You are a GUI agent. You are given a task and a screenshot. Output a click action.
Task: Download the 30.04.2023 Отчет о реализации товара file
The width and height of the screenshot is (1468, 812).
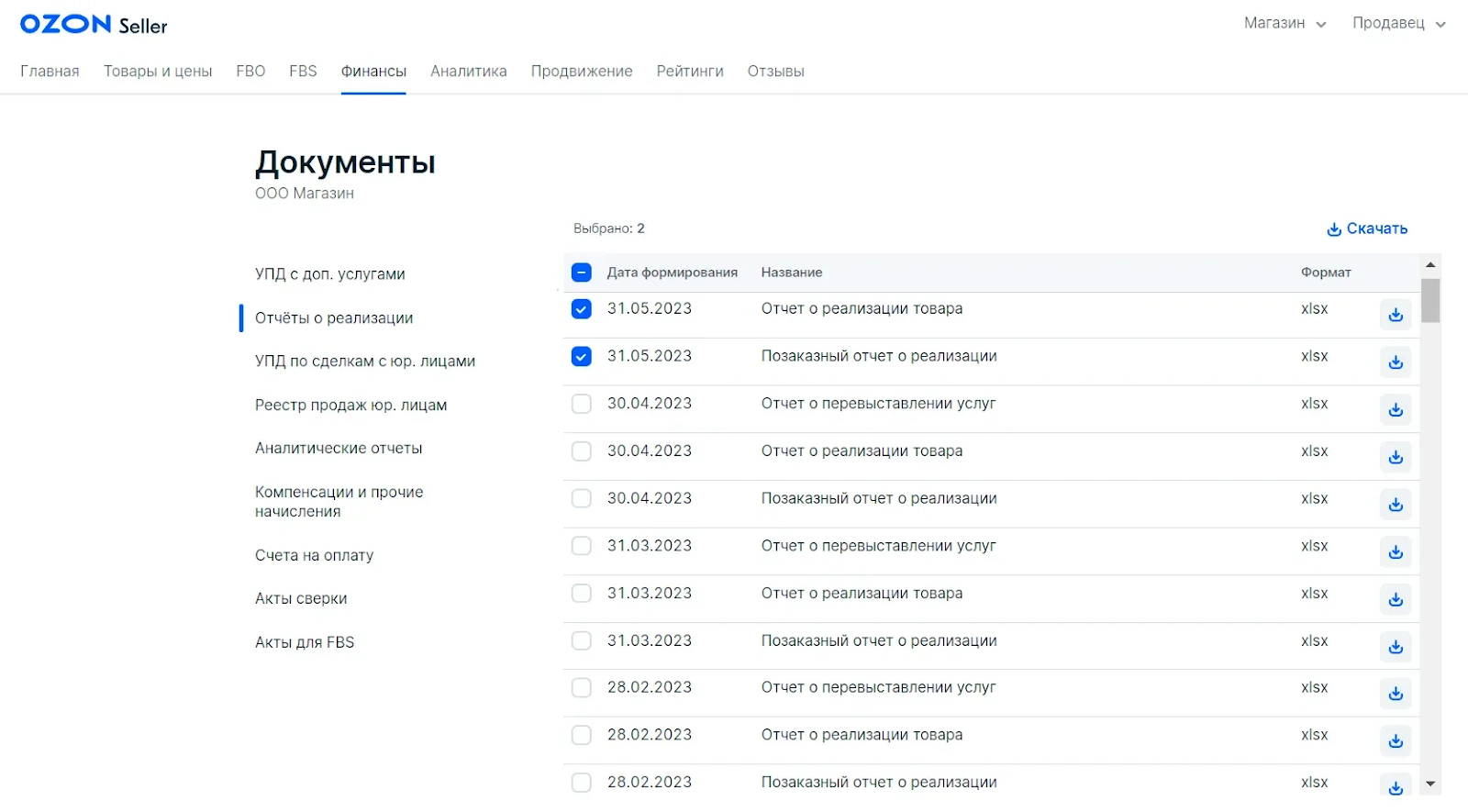(1396, 457)
